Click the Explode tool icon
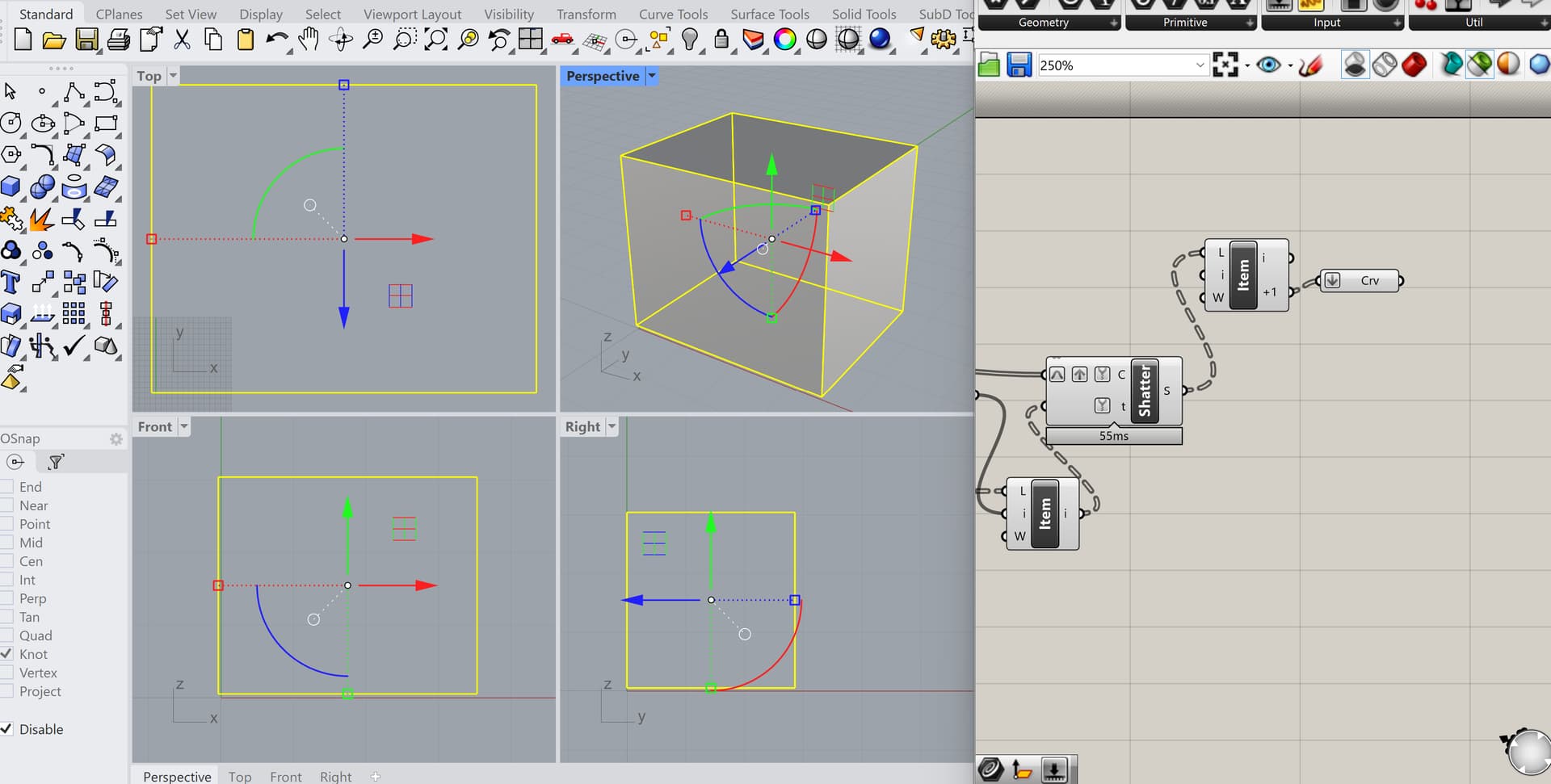 tap(41, 219)
